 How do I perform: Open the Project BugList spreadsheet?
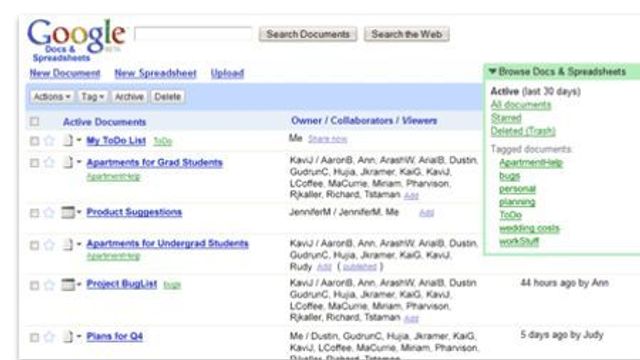click(x=122, y=284)
